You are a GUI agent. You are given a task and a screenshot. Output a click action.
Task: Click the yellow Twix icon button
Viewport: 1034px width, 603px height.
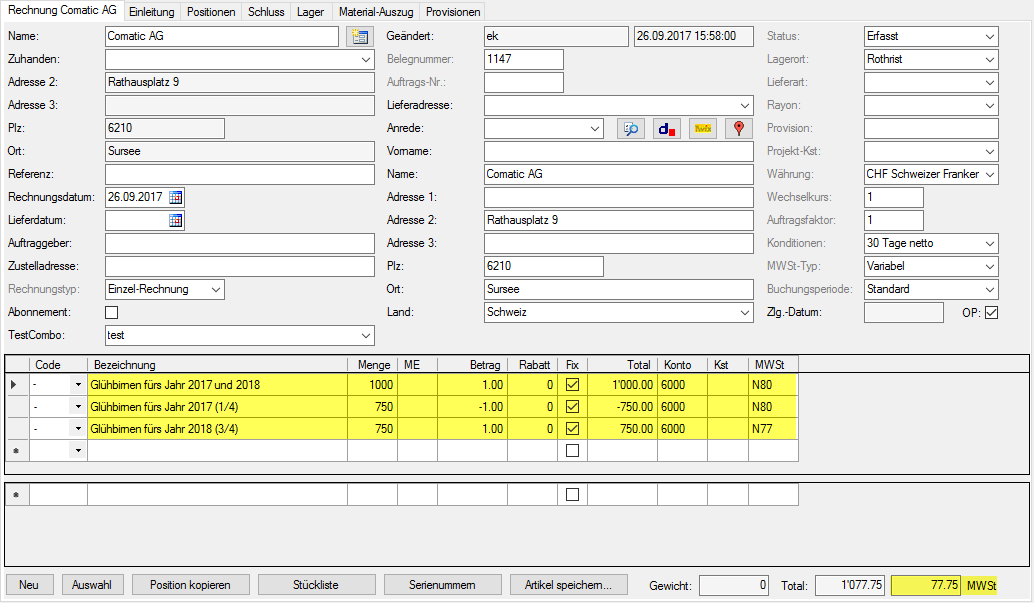[x=703, y=129]
